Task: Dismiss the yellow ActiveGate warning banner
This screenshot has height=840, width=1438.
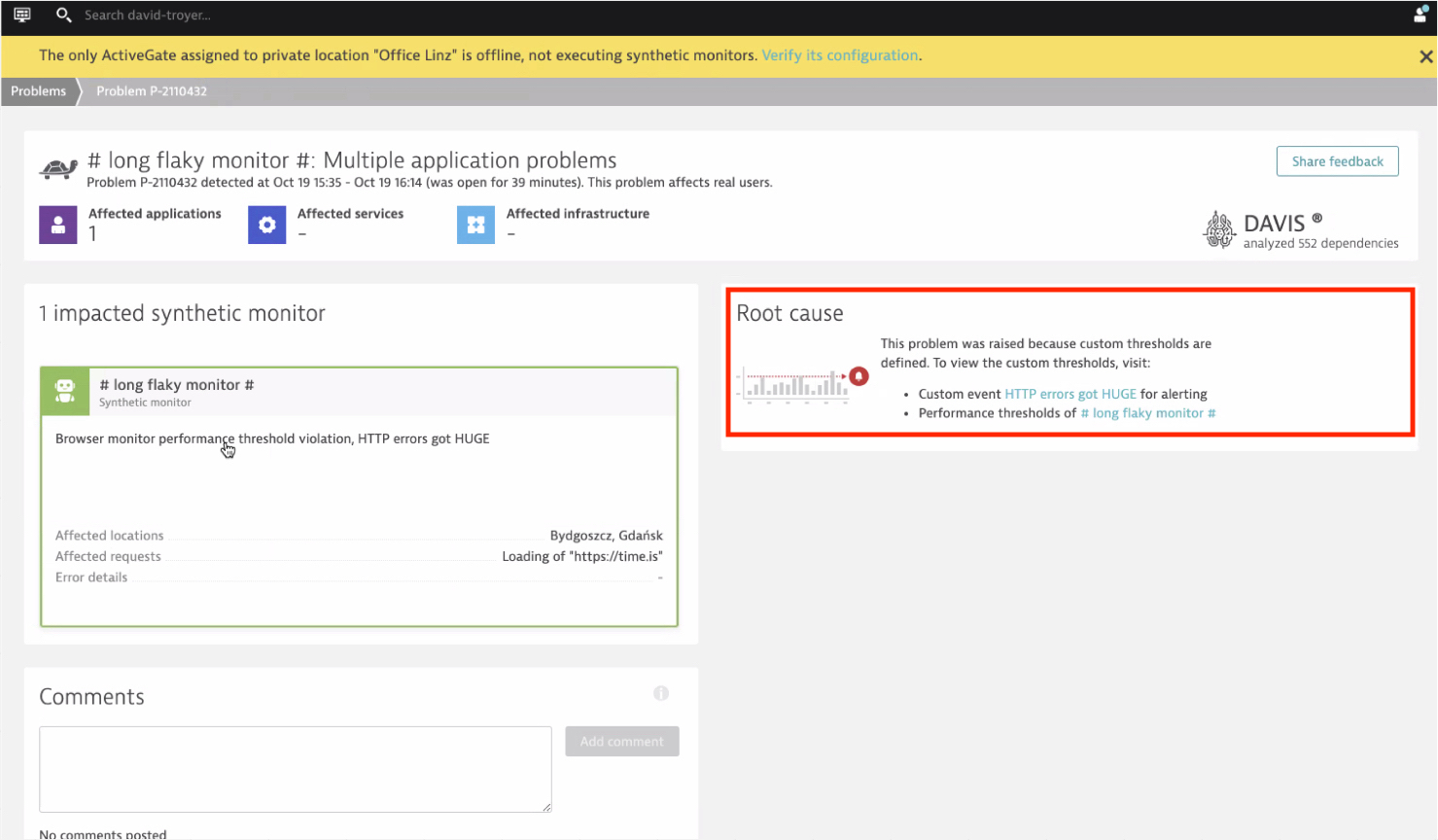Action: 1425,56
